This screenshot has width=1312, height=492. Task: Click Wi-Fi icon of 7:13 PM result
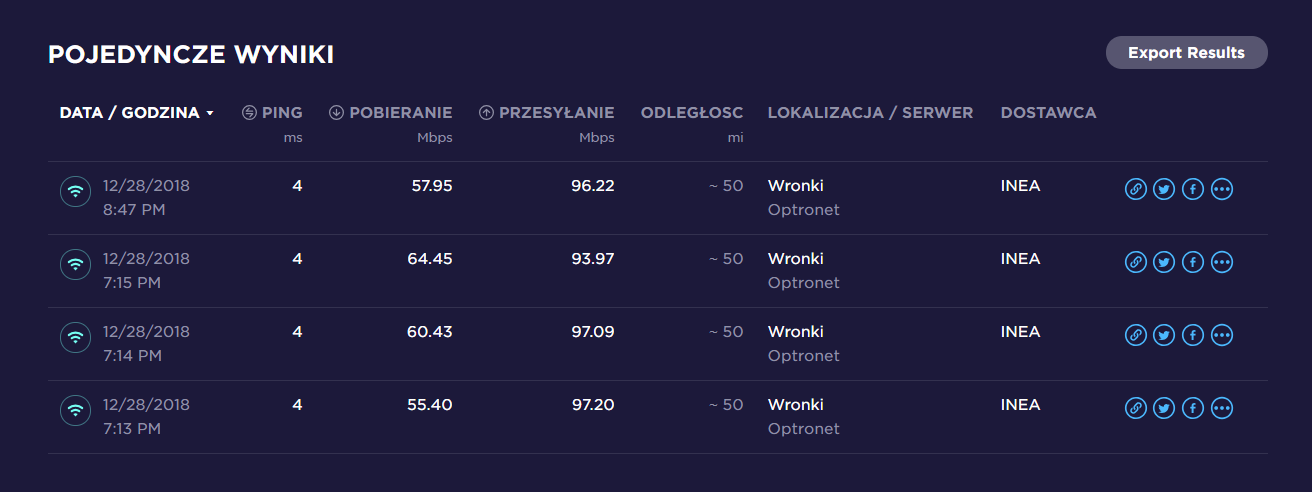tap(76, 410)
